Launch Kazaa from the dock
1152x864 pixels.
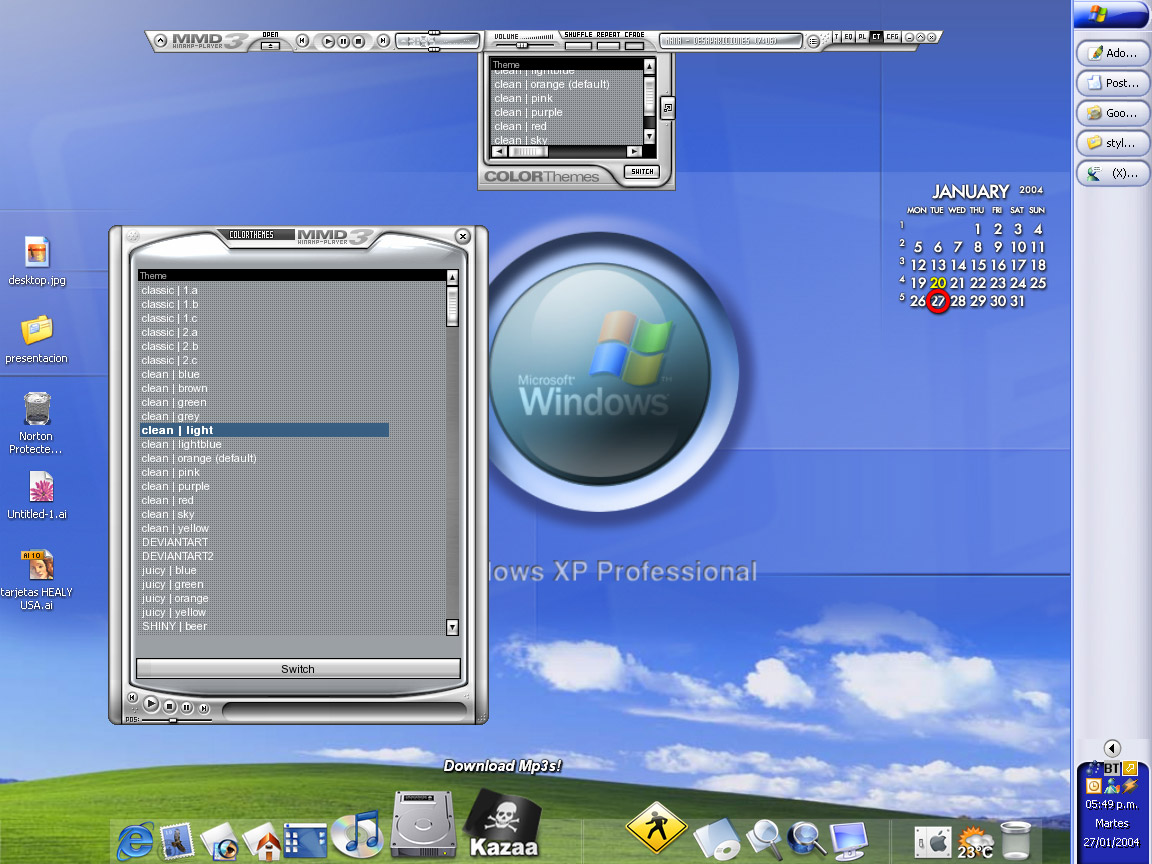click(x=503, y=823)
